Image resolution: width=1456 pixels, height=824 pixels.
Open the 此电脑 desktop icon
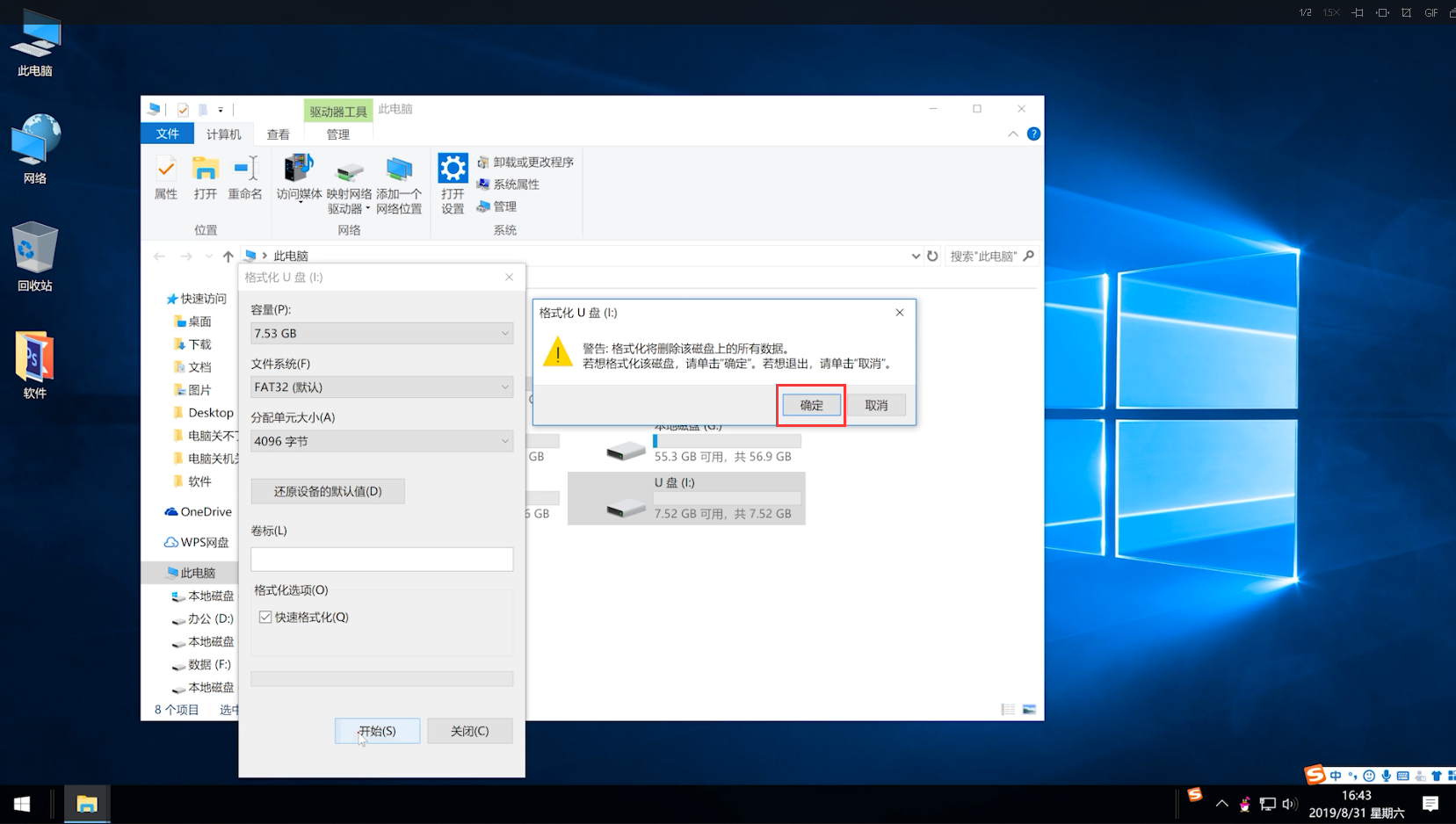tap(35, 42)
